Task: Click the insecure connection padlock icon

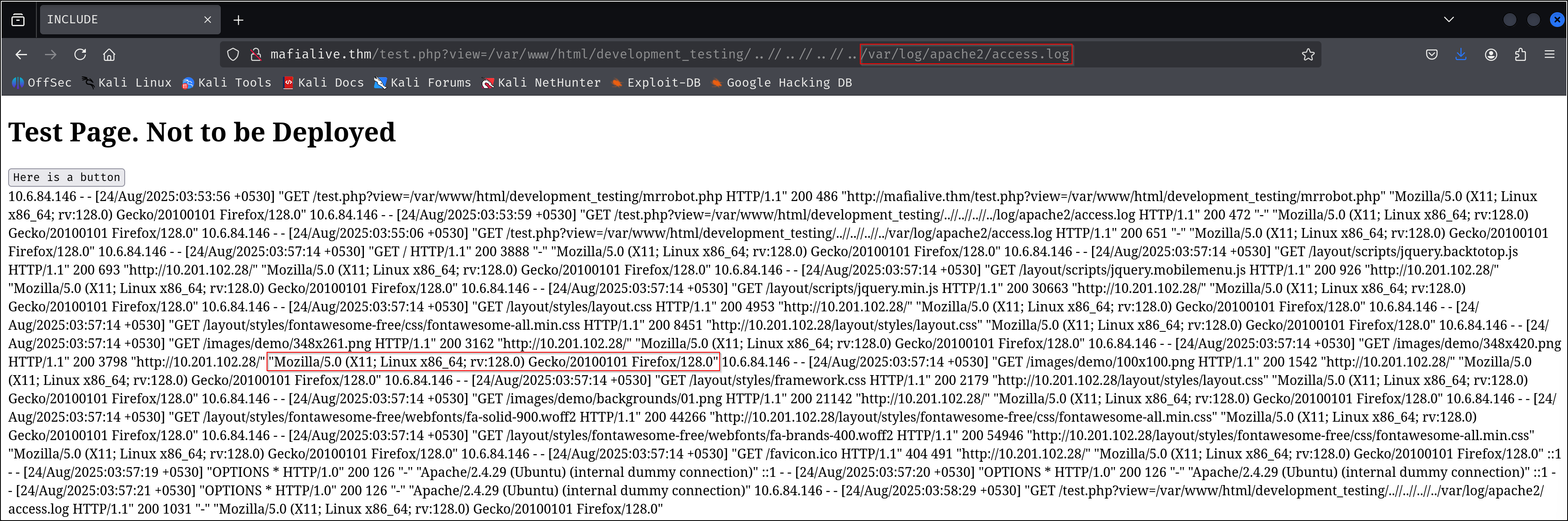Action: [x=256, y=55]
